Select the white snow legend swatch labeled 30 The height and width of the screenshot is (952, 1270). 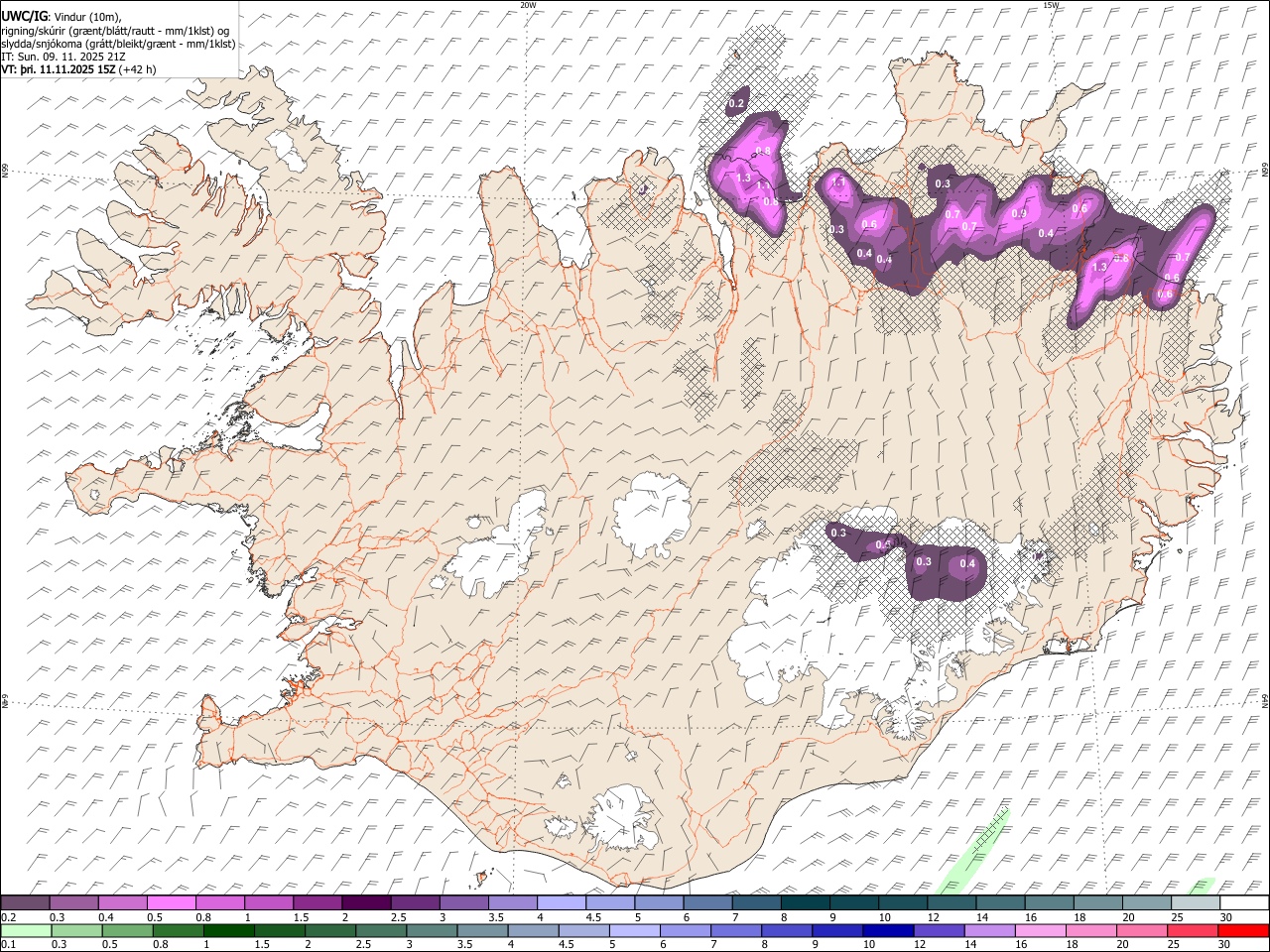(1244, 902)
